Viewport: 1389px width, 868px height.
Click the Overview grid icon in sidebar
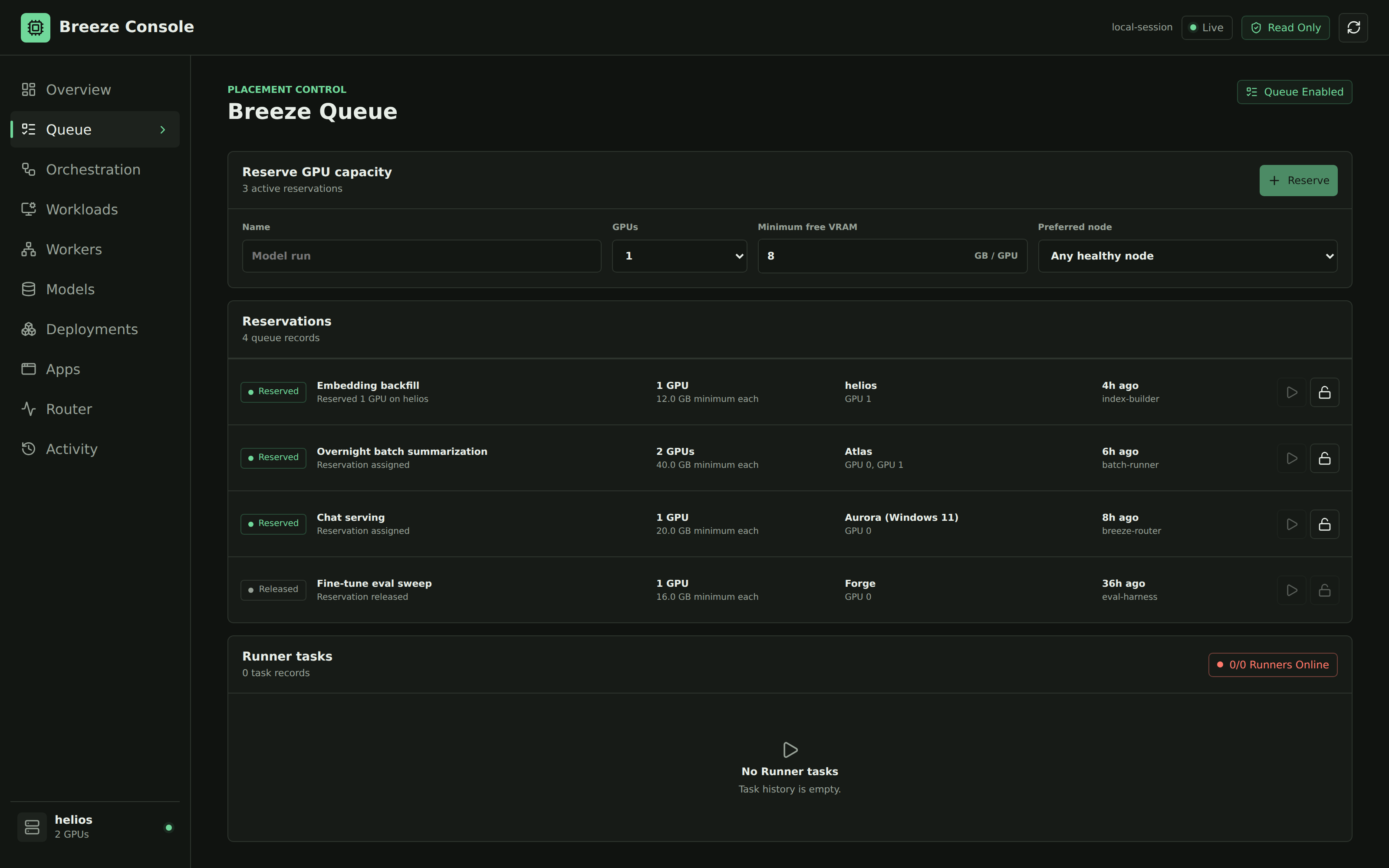click(29, 89)
